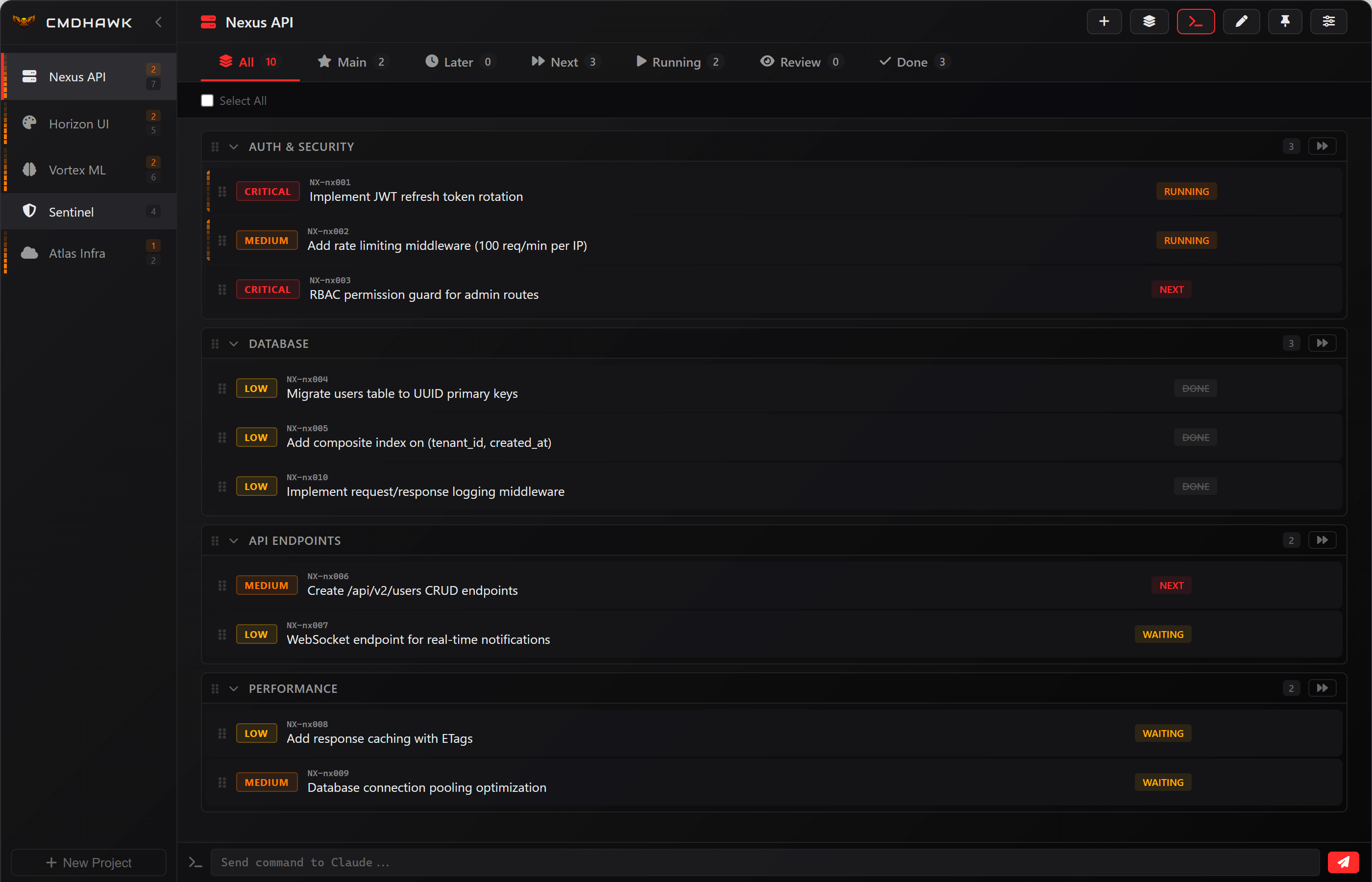Open the settings sliders icon
Image resolution: width=1372 pixels, height=882 pixels.
tap(1329, 21)
